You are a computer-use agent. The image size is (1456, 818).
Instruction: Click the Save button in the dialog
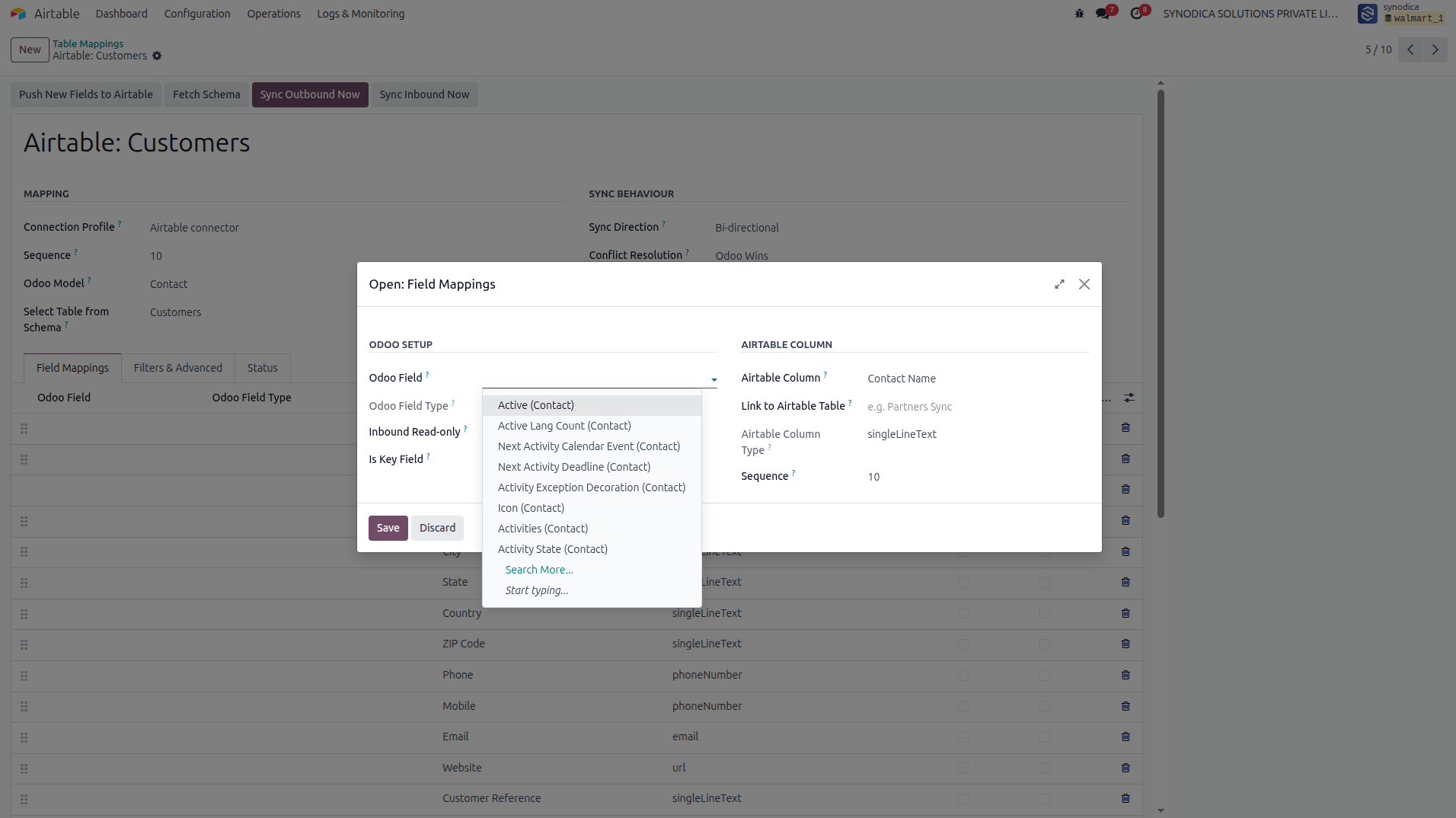pyautogui.click(x=388, y=528)
